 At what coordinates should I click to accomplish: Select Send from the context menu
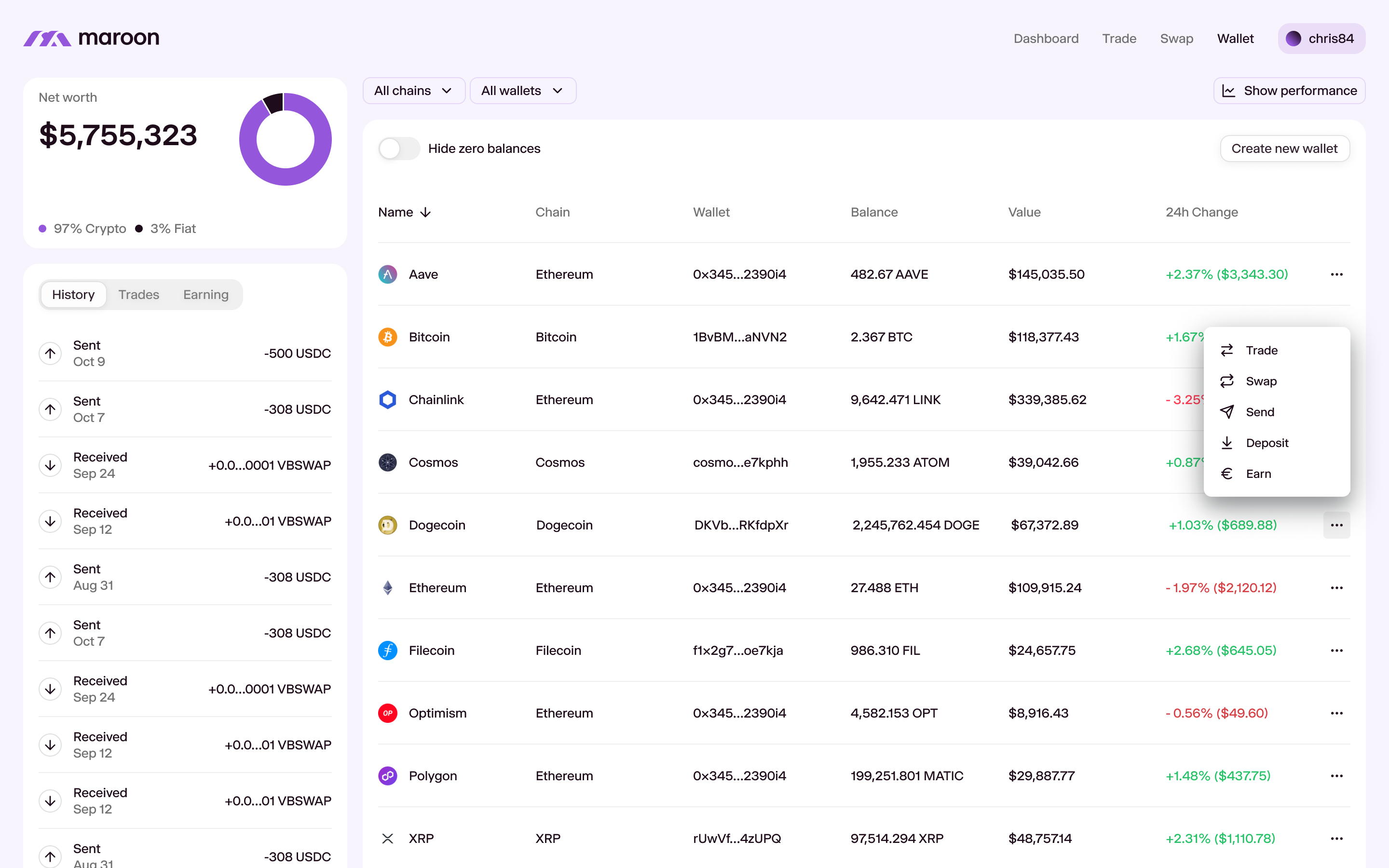click(1259, 412)
